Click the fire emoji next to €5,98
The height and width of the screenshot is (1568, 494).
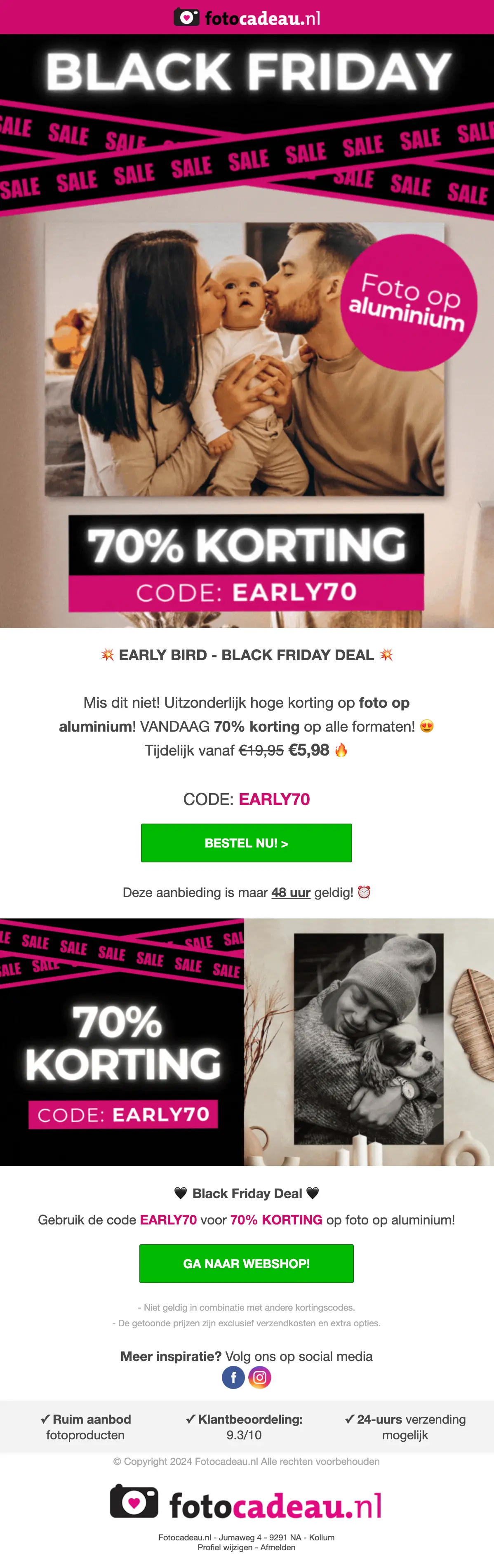coord(341,750)
